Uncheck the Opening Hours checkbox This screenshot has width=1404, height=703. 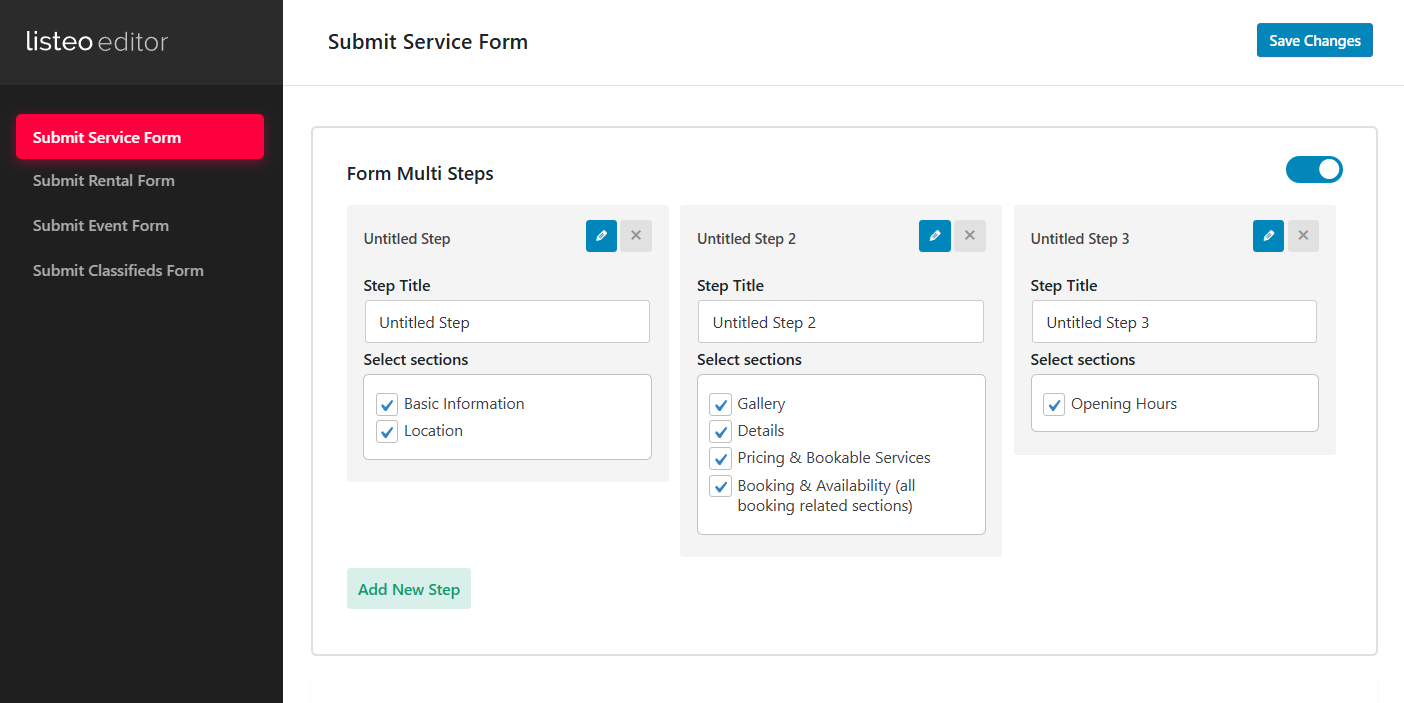(1054, 405)
